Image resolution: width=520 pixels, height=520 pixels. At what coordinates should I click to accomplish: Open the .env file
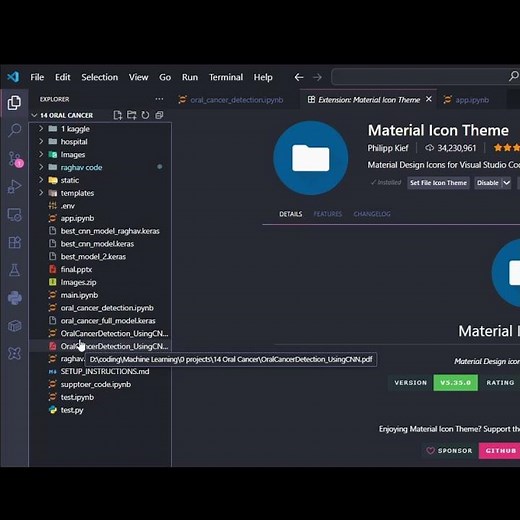pos(100,206)
